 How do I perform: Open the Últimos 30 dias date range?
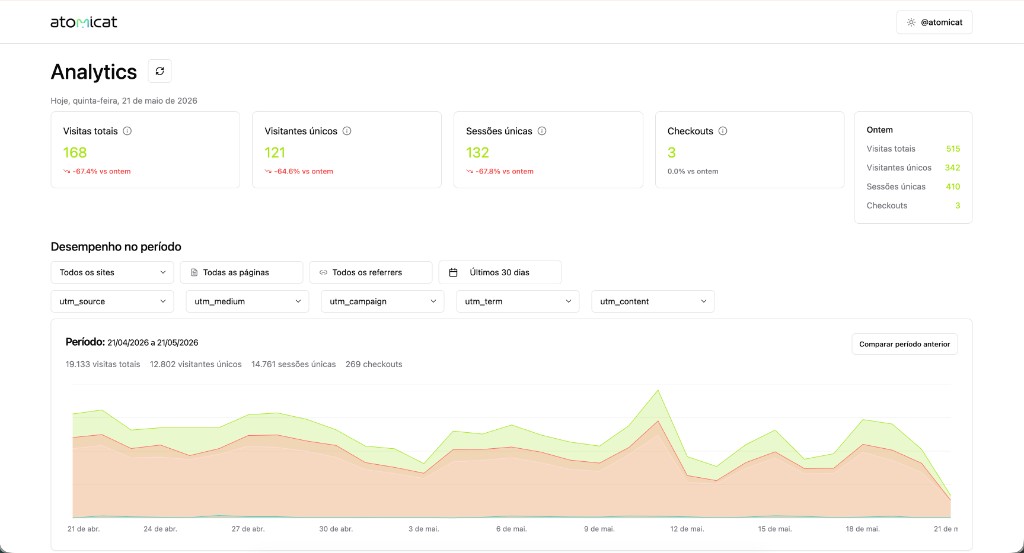[x=500, y=272]
